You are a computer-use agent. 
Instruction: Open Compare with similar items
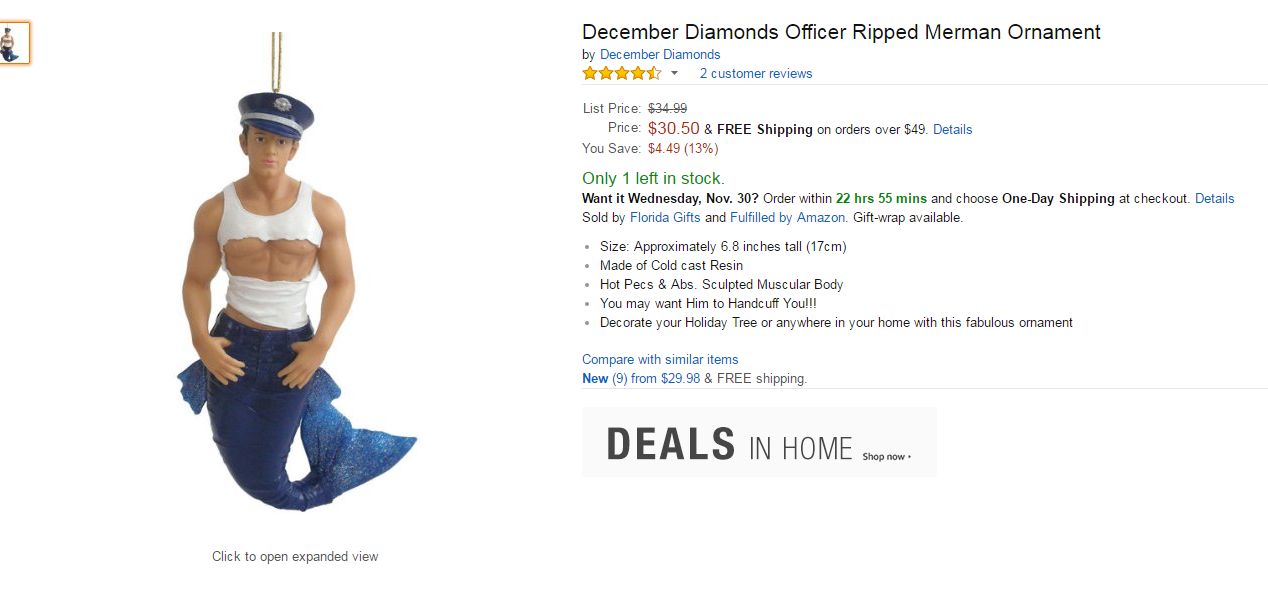pos(660,359)
